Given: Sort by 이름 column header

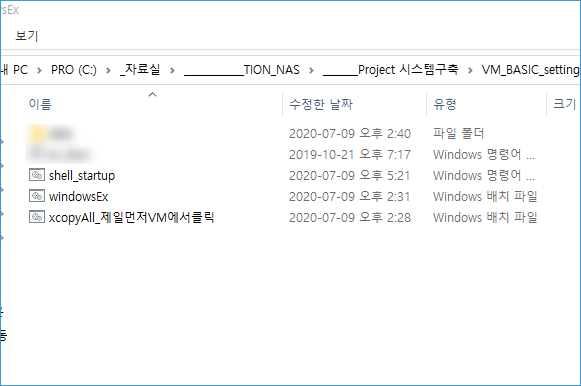Looking at the screenshot, I should pyautogui.click(x=40, y=104).
